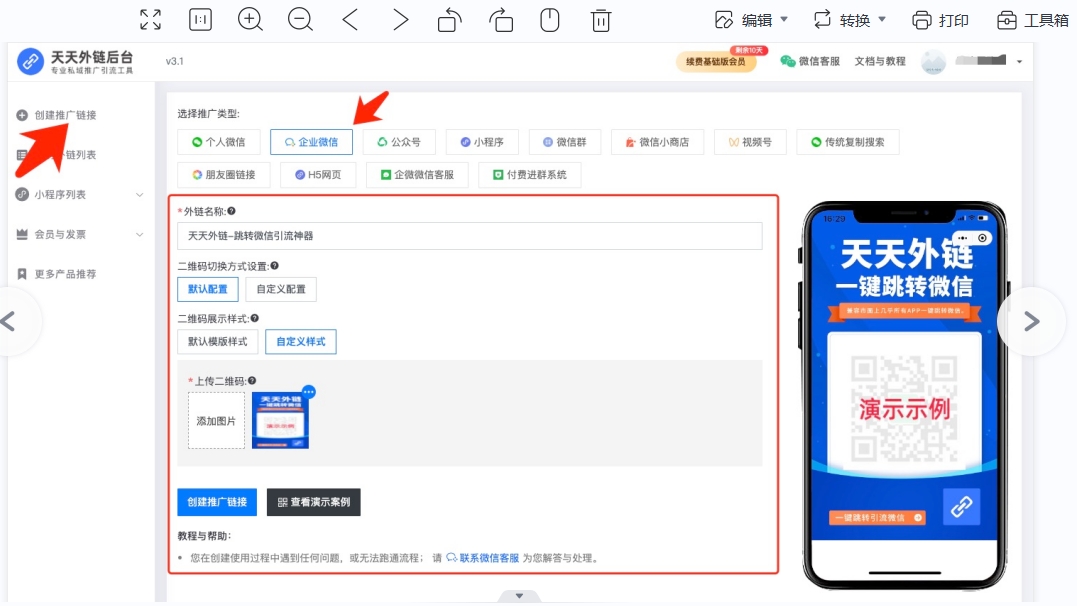
Task: Click the uploaded QR code thumbnail
Action: click(280, 420)
